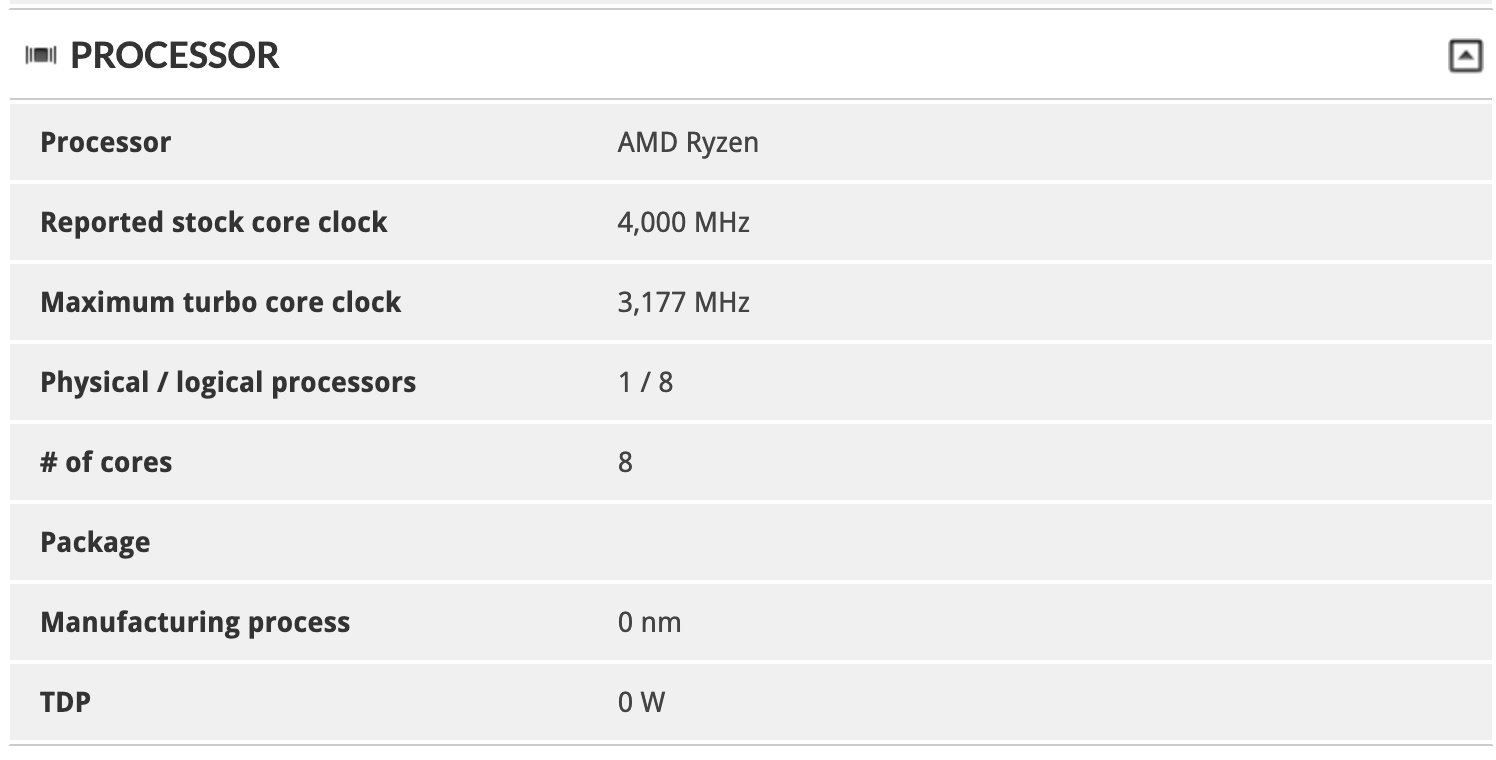Click the processor chip icon beside heading
The width and height of the screenshot is (1496, 760).
click(41, 56)
